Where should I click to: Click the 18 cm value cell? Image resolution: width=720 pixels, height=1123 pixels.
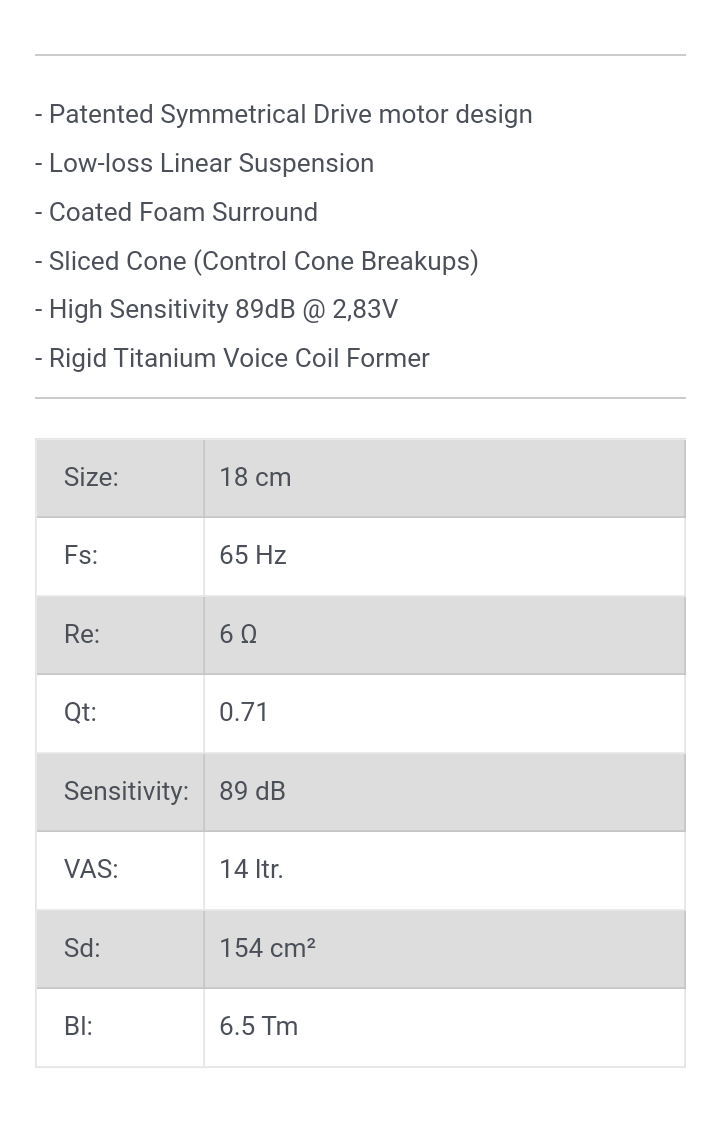[445, 478]
